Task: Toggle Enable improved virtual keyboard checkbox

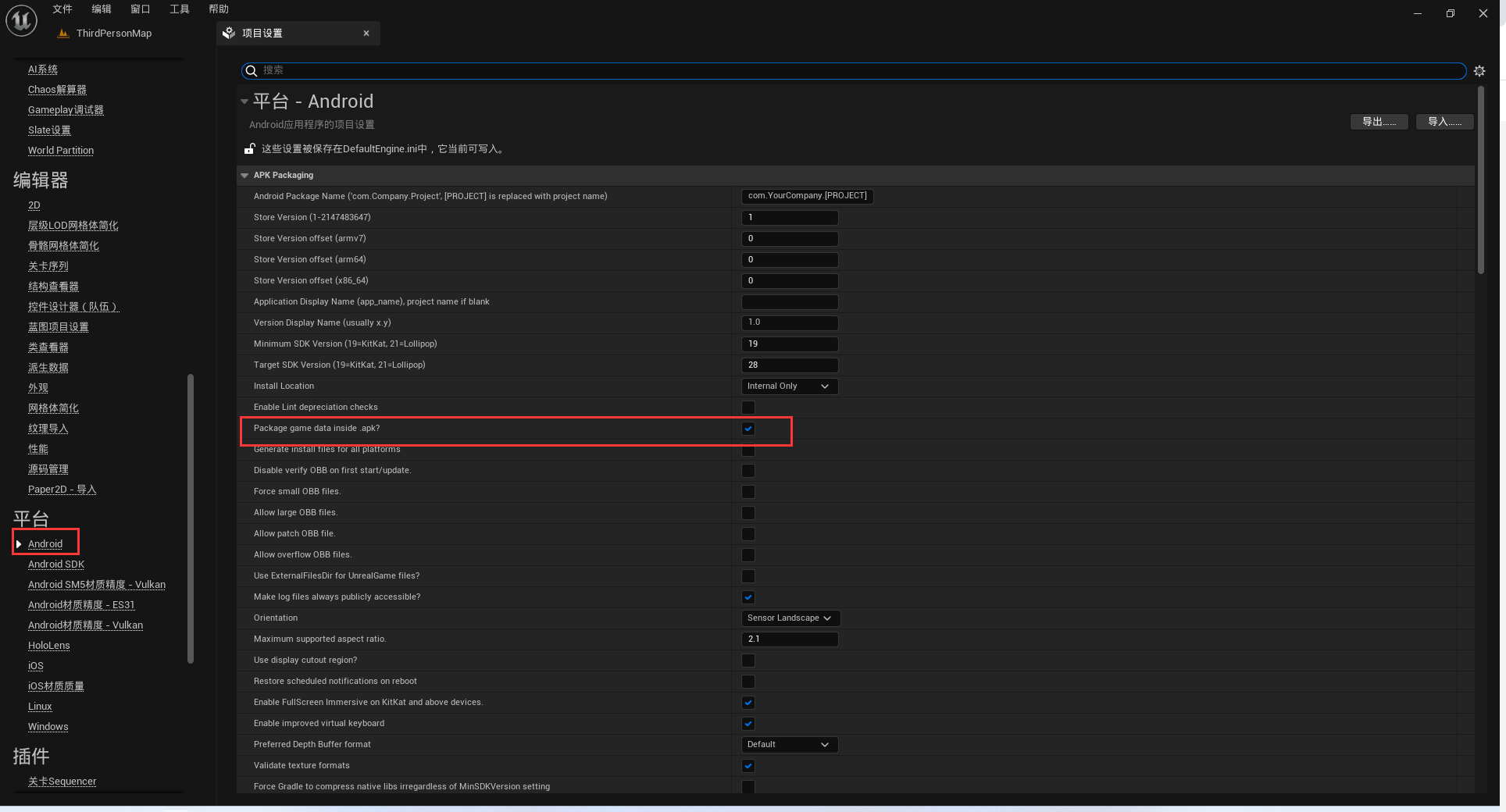Action: (748, 724)
